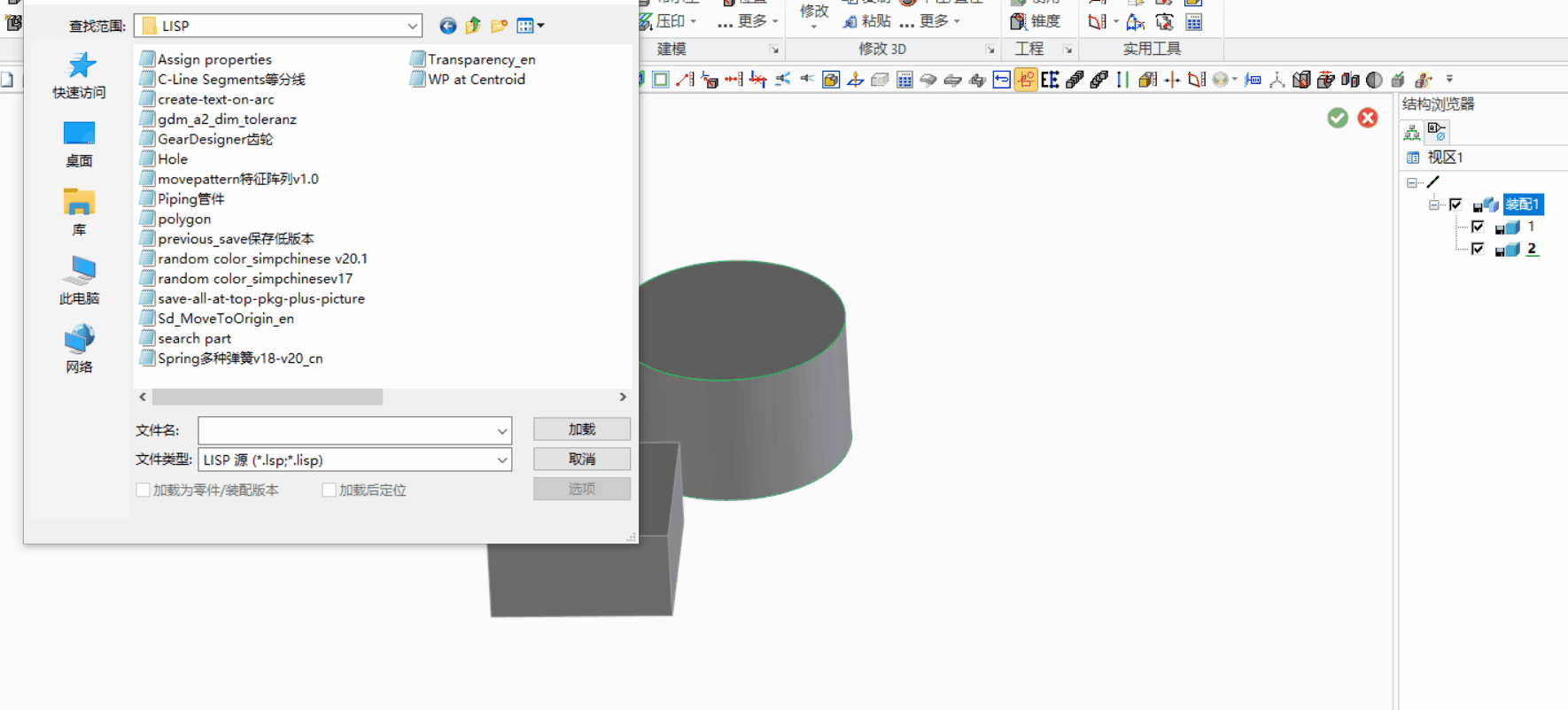Screen dimensions: 1568x710
Task: Select the 装配1 tree item
Action: coord(1523,205)
